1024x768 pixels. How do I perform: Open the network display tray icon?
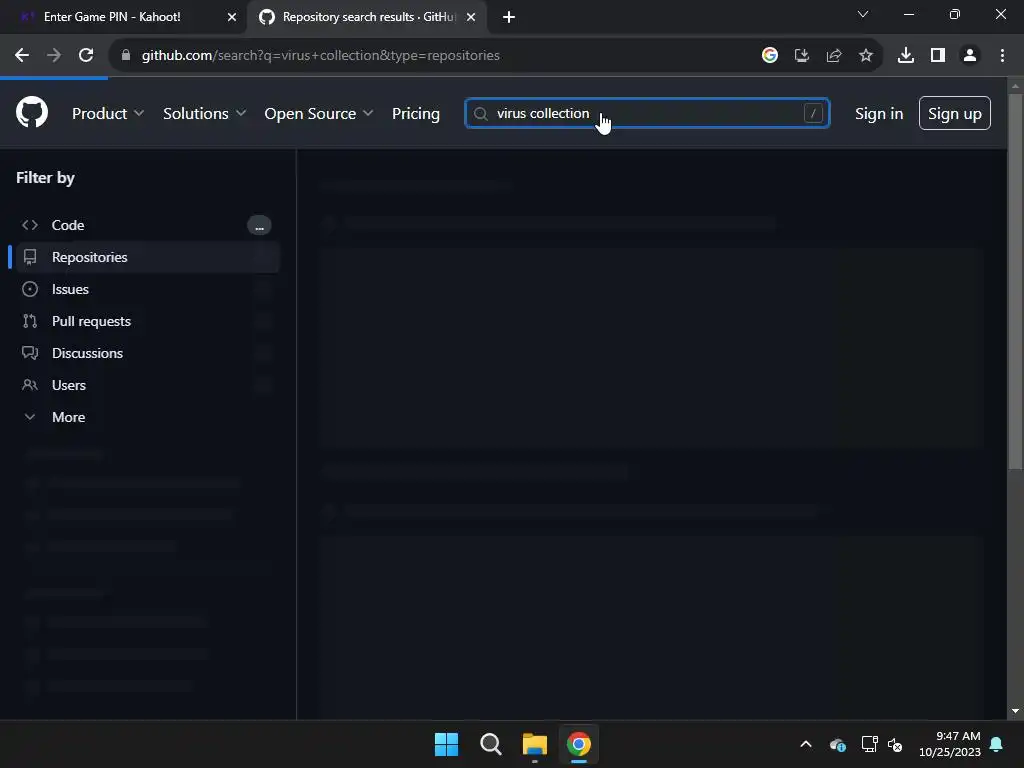point(869,744)
